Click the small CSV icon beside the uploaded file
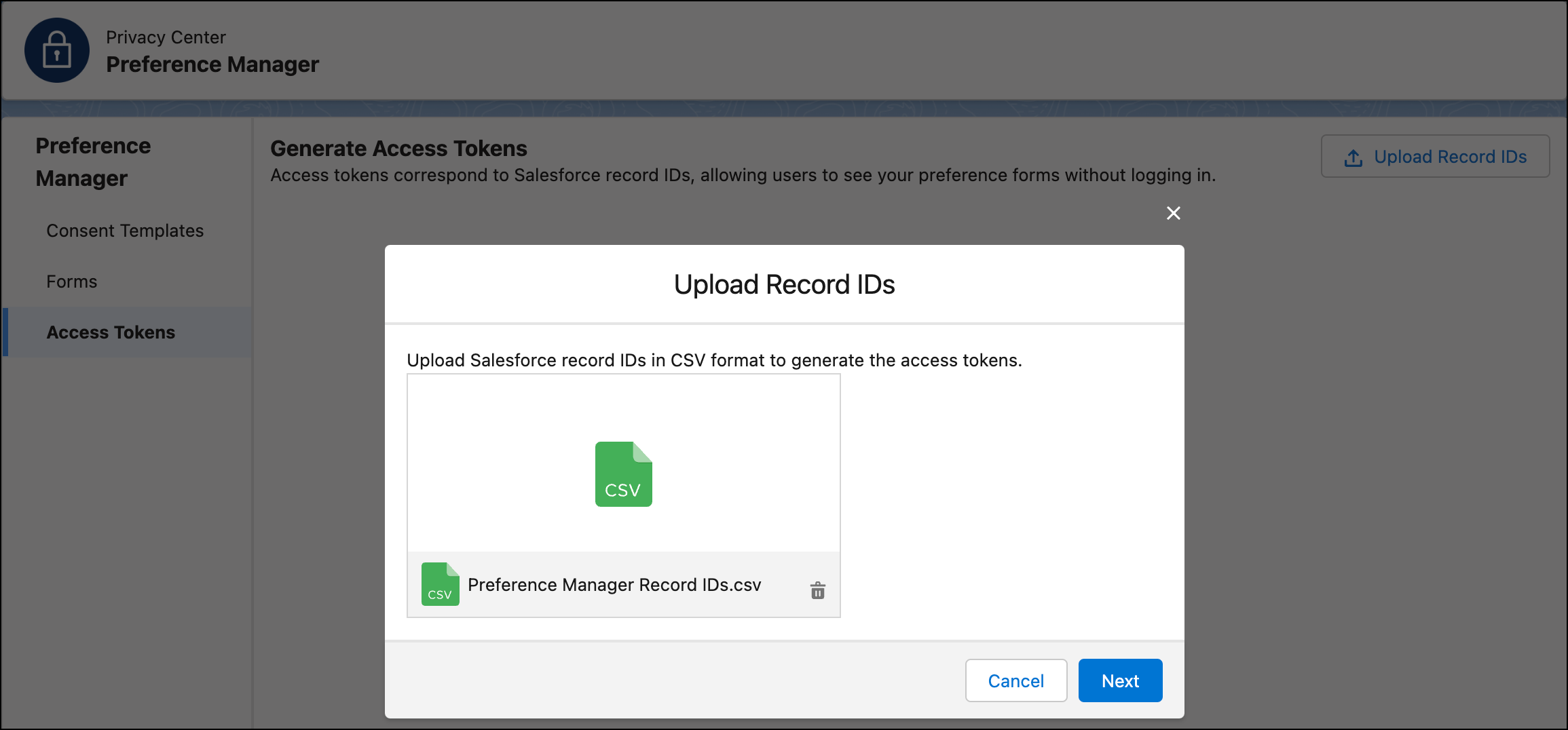The image size is (1568, 730). pos(440,584)
